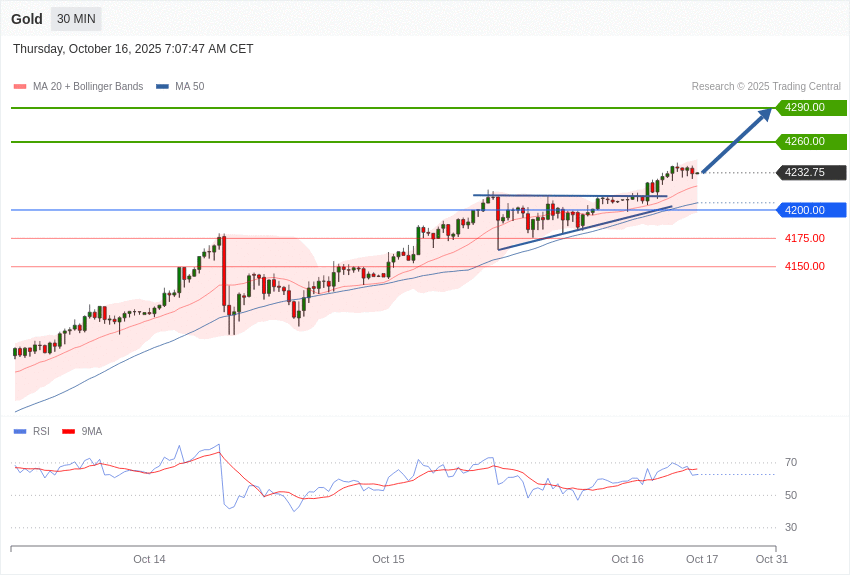Viewport: 850px width, 576px height.
Task: Open the Research © 2025 Trading Central link
Action: pyautogui.click(x=766, y=87)
